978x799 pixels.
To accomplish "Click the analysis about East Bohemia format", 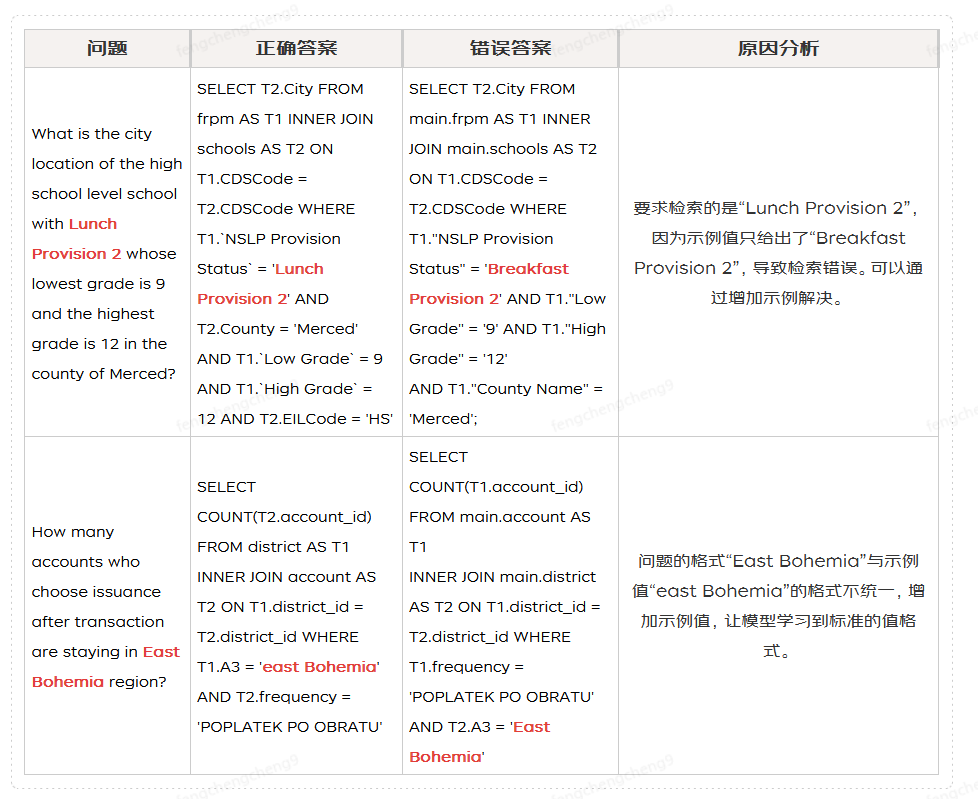I will [778, 606].
